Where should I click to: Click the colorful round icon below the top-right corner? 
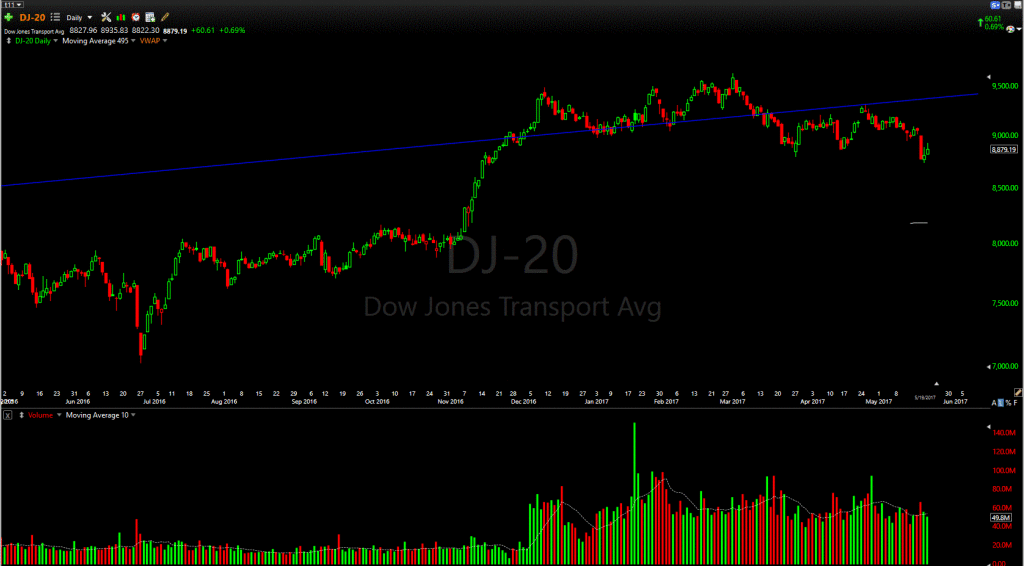point(1011,29)
